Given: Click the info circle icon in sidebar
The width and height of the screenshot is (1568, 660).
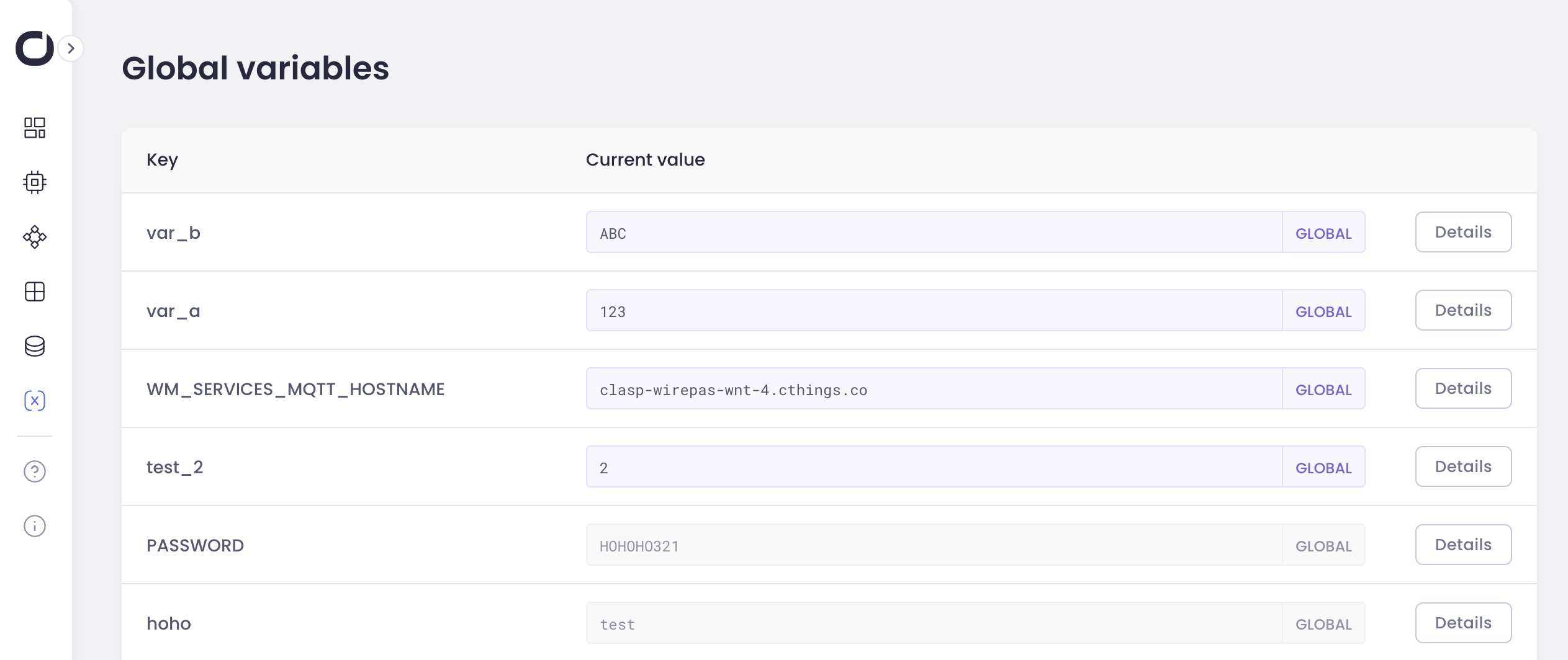Looking at the screenshot, I should tap(35, 526).
